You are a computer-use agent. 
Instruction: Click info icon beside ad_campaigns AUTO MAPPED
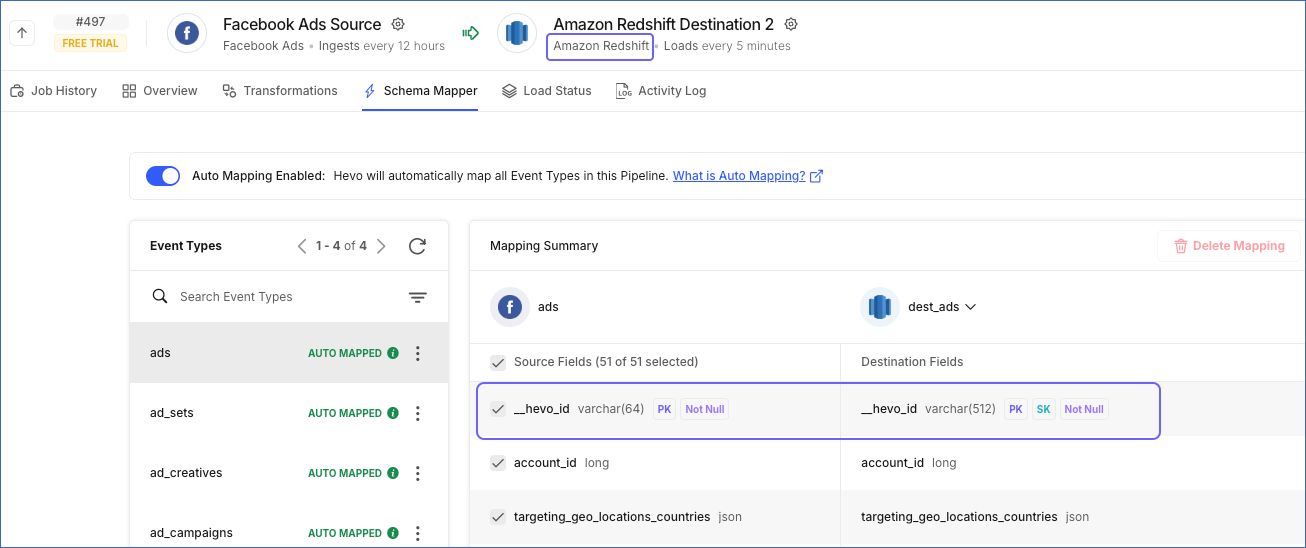(393, 533)
